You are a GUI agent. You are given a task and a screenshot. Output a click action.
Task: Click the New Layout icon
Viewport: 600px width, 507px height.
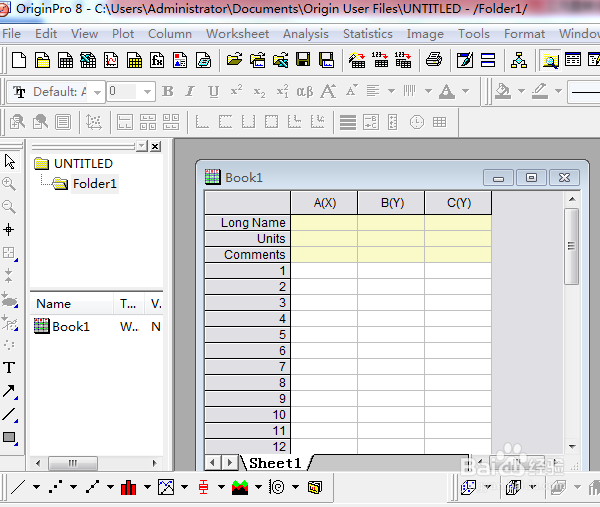coord(180,60)
